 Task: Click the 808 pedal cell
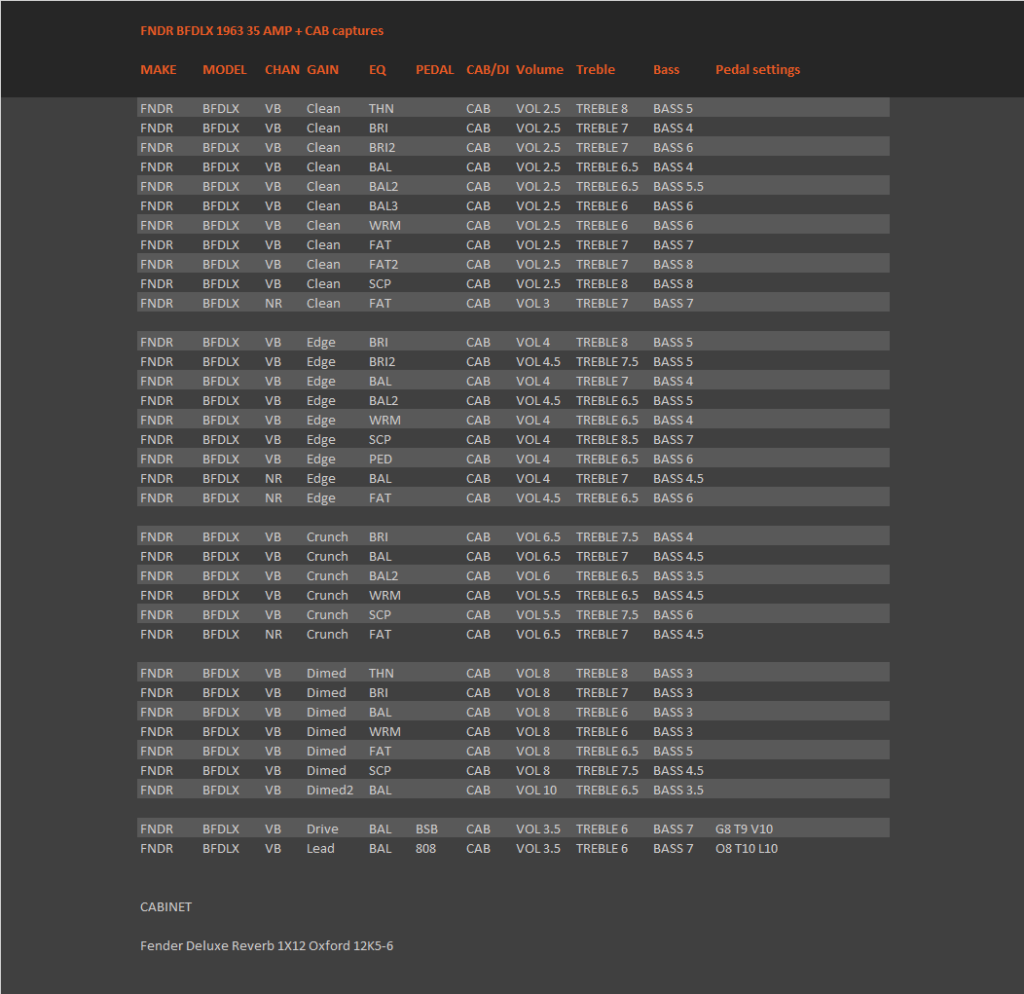pos(425,848)
